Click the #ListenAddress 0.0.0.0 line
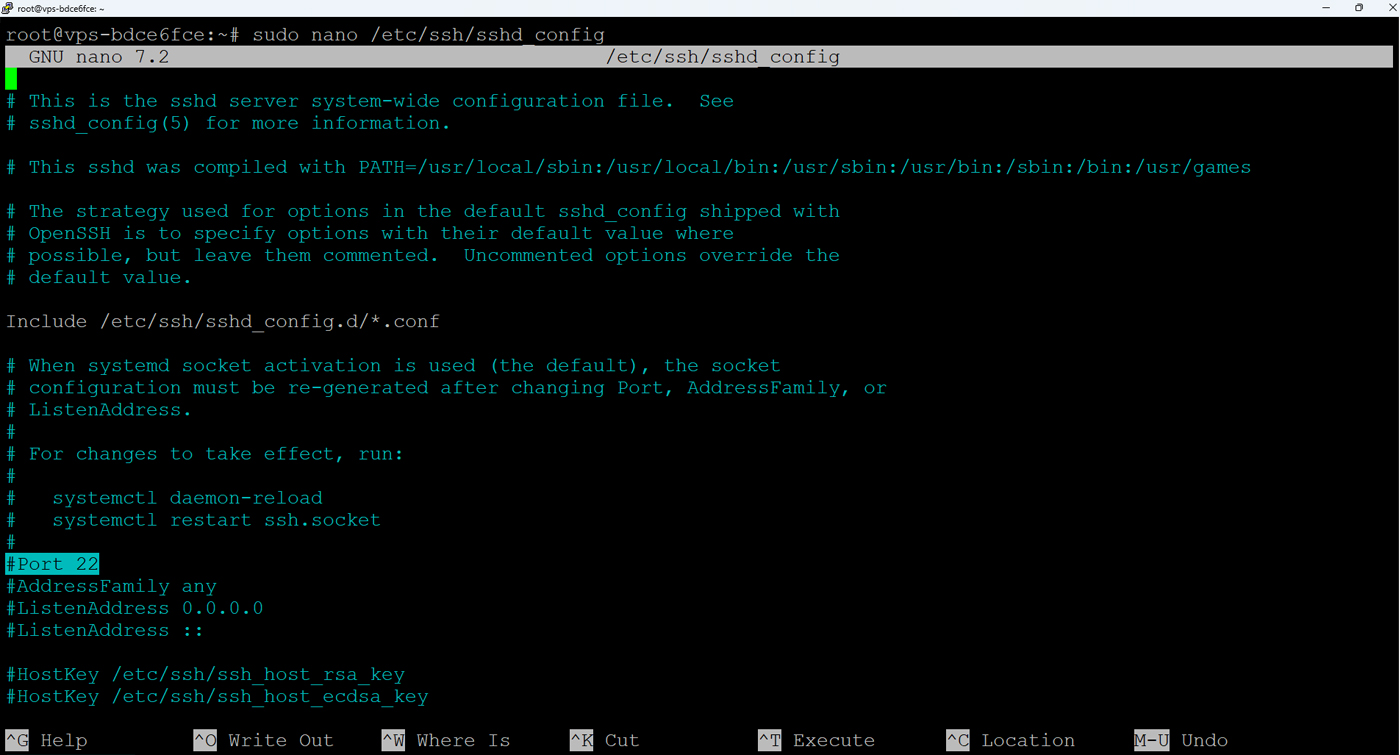The image size is (1400, 755). tap(135, 608)
